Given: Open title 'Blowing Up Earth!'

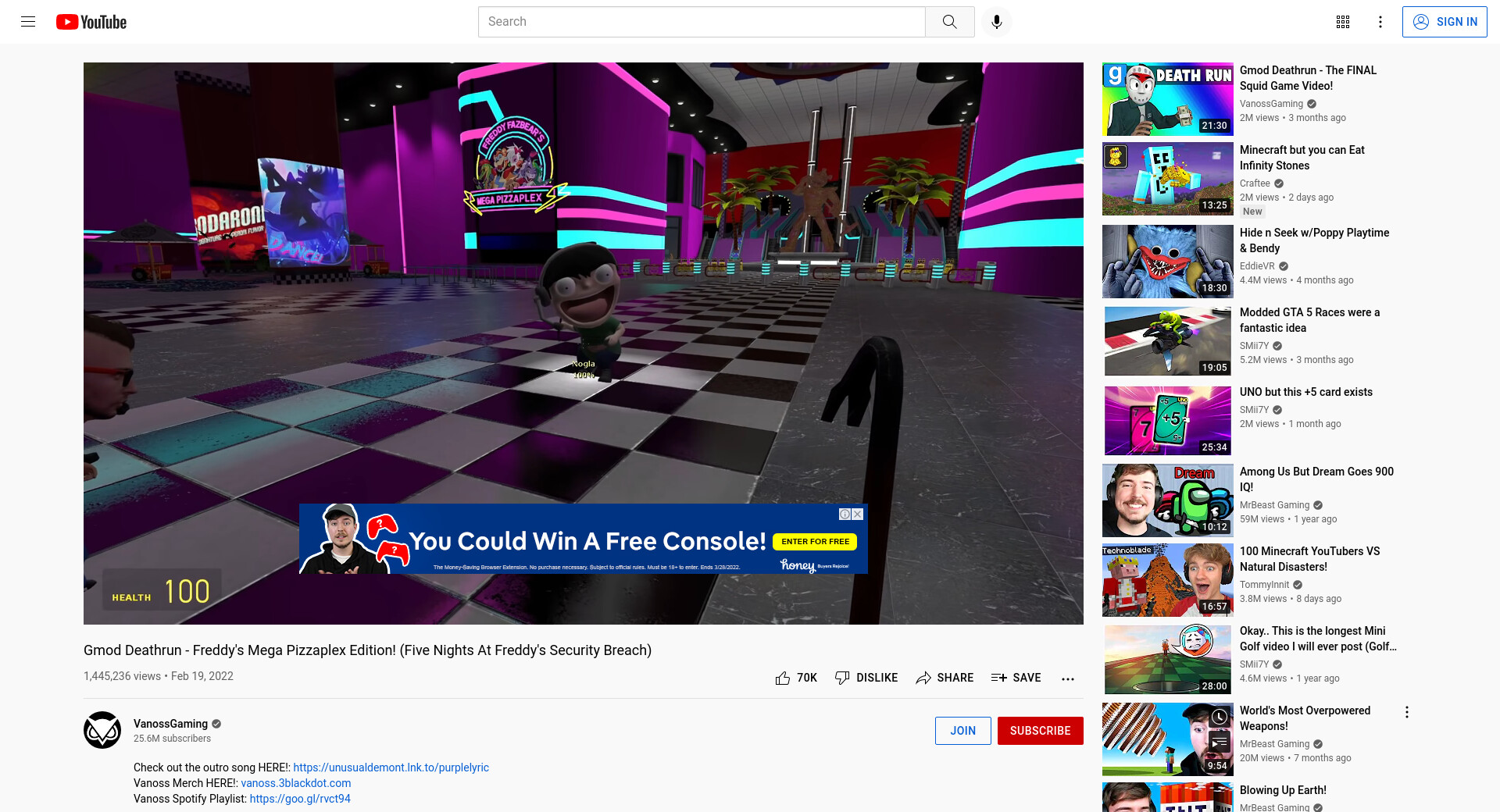Looking at the screenshot, I should pyautogui.click(x=1283, y=790).
